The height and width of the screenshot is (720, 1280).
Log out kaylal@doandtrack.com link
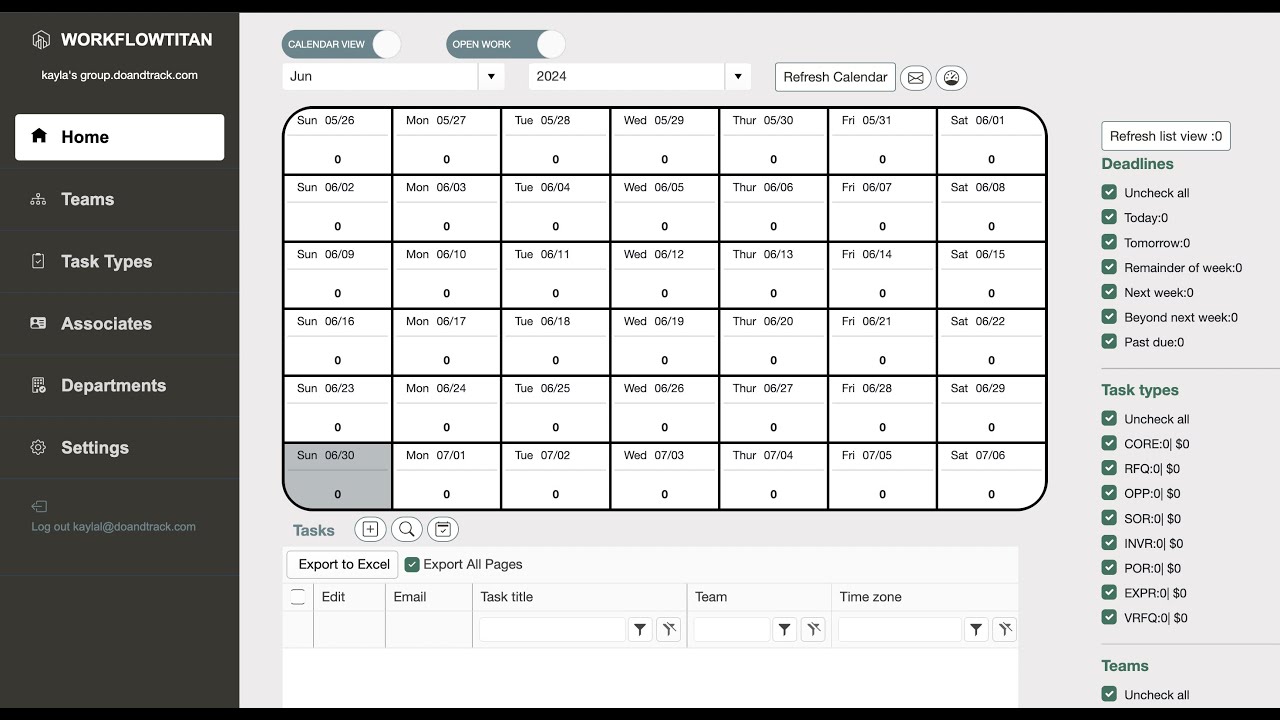(x=113, y=527)
